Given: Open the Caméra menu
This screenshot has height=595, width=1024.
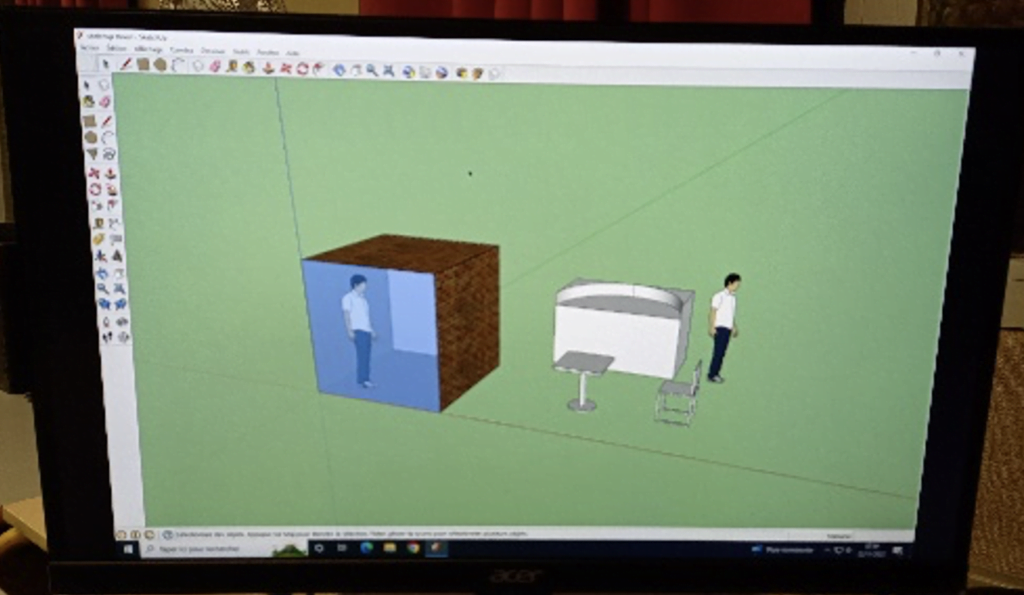Looking at the screenshot, I should (181, 50).
